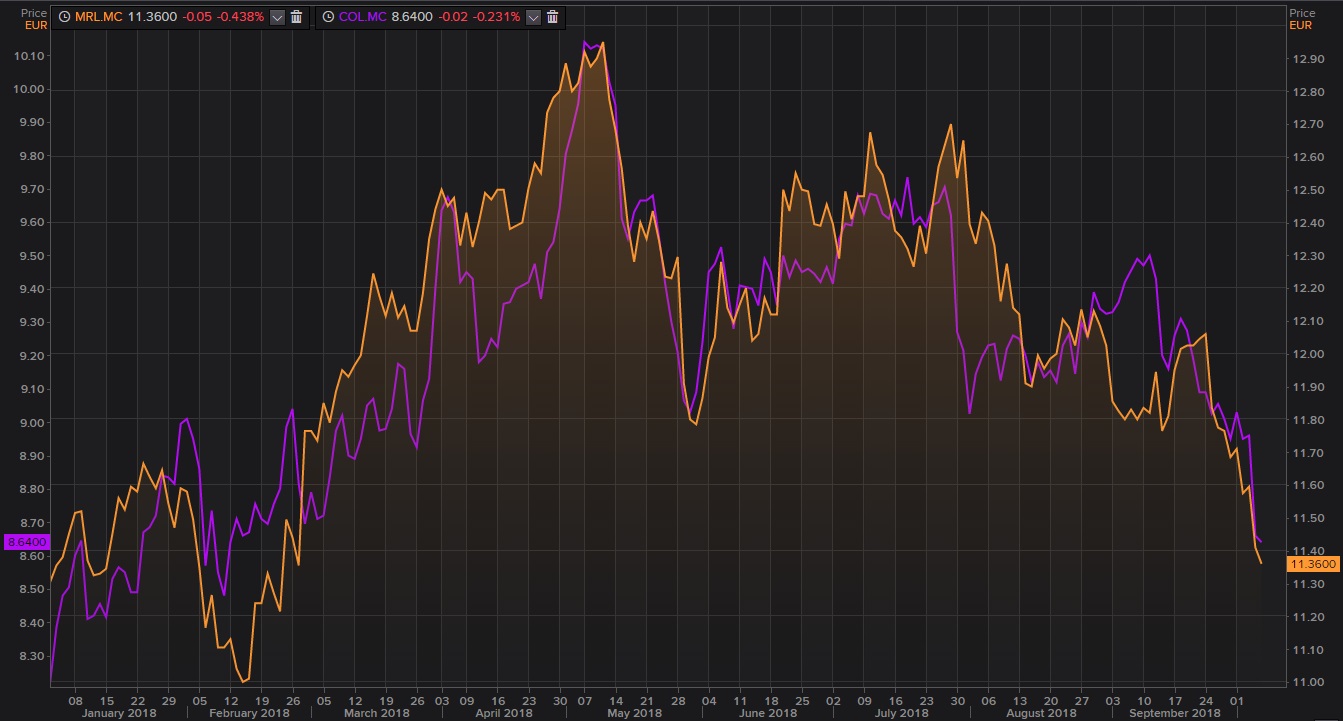
Task: Click the clock icon beside MRL.MC
Action: click(64, 17)
